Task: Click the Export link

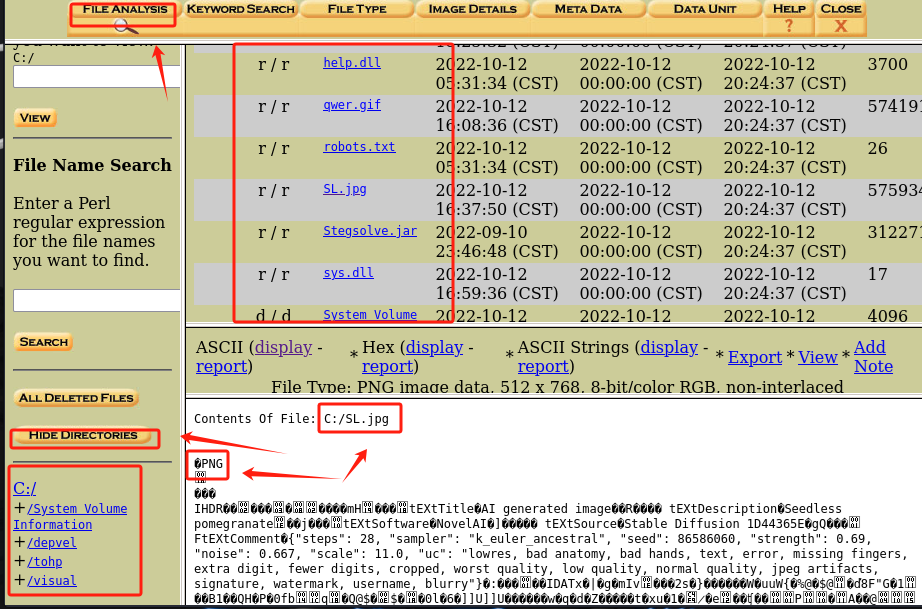Action: (755, 357)
